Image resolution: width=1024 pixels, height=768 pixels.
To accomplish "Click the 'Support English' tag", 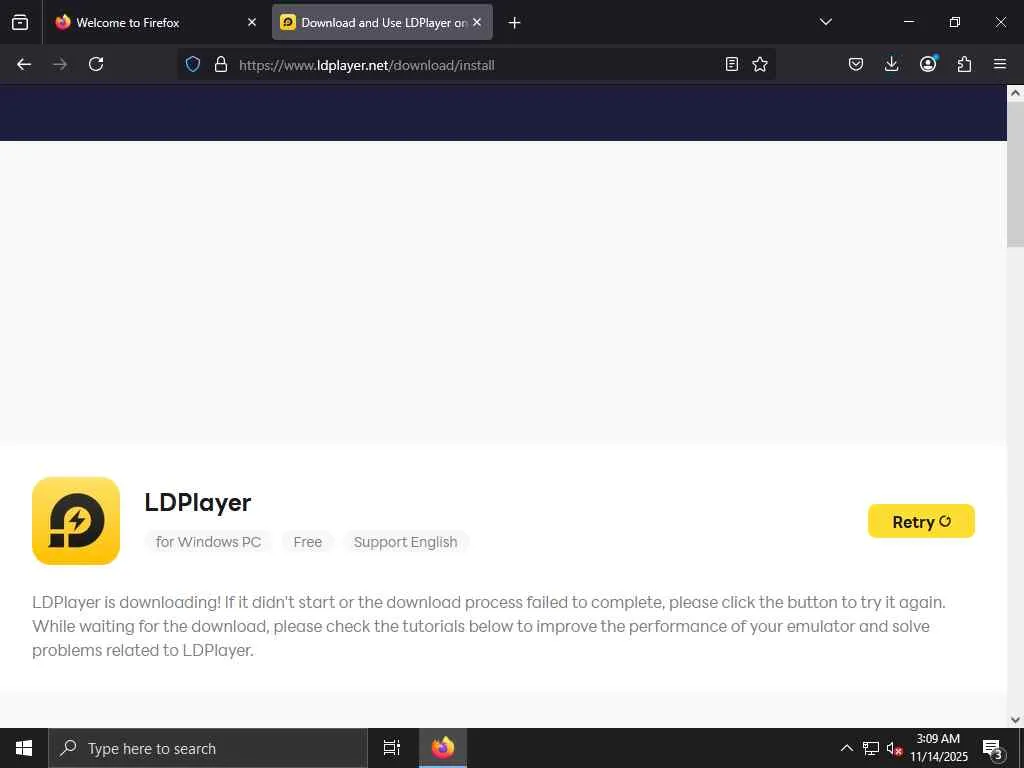I will click(x=406, y=542).
